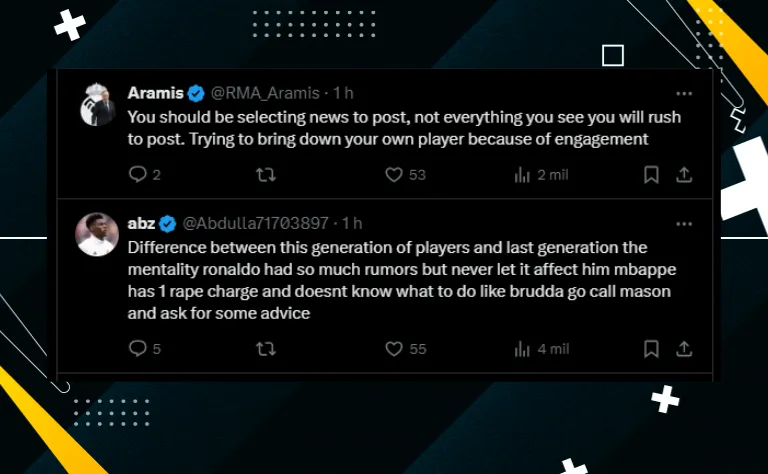This screenshot has height=474, width=768.
Task: Share the abz tweet
Action: click(x=684, y=349)
